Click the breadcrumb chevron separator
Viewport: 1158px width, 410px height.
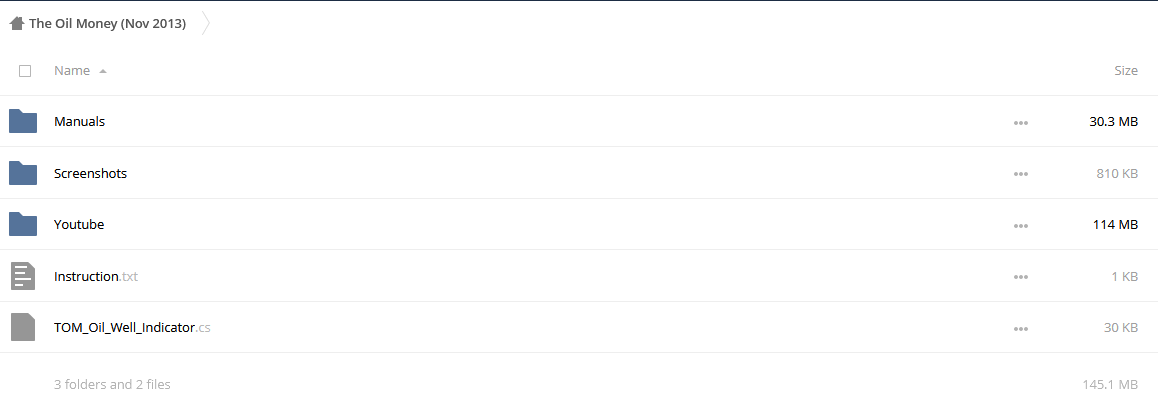[x=206, y=24]
